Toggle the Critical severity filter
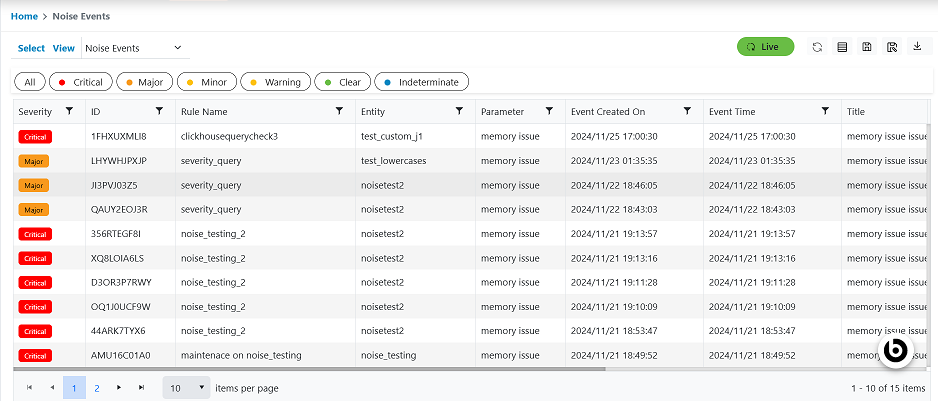This screenshot has height=401, width=938. pyautogui.click(x=81, y=82)
